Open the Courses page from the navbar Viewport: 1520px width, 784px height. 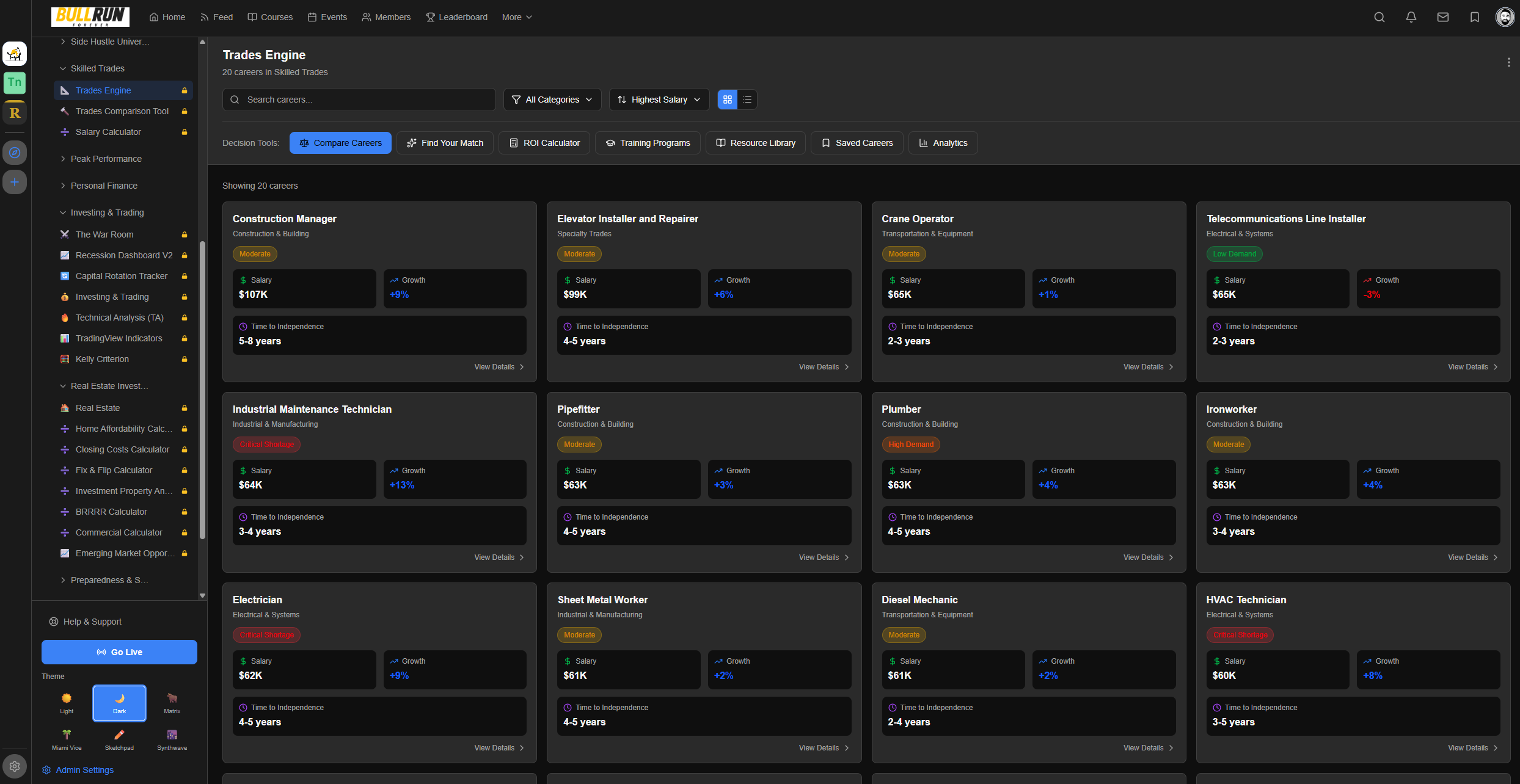pyautogui.click(x=269, y=16)
